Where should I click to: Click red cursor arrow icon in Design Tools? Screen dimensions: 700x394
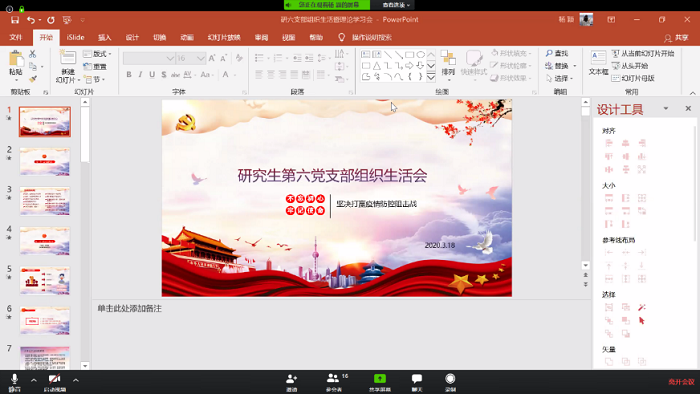[x=642, y=320]
